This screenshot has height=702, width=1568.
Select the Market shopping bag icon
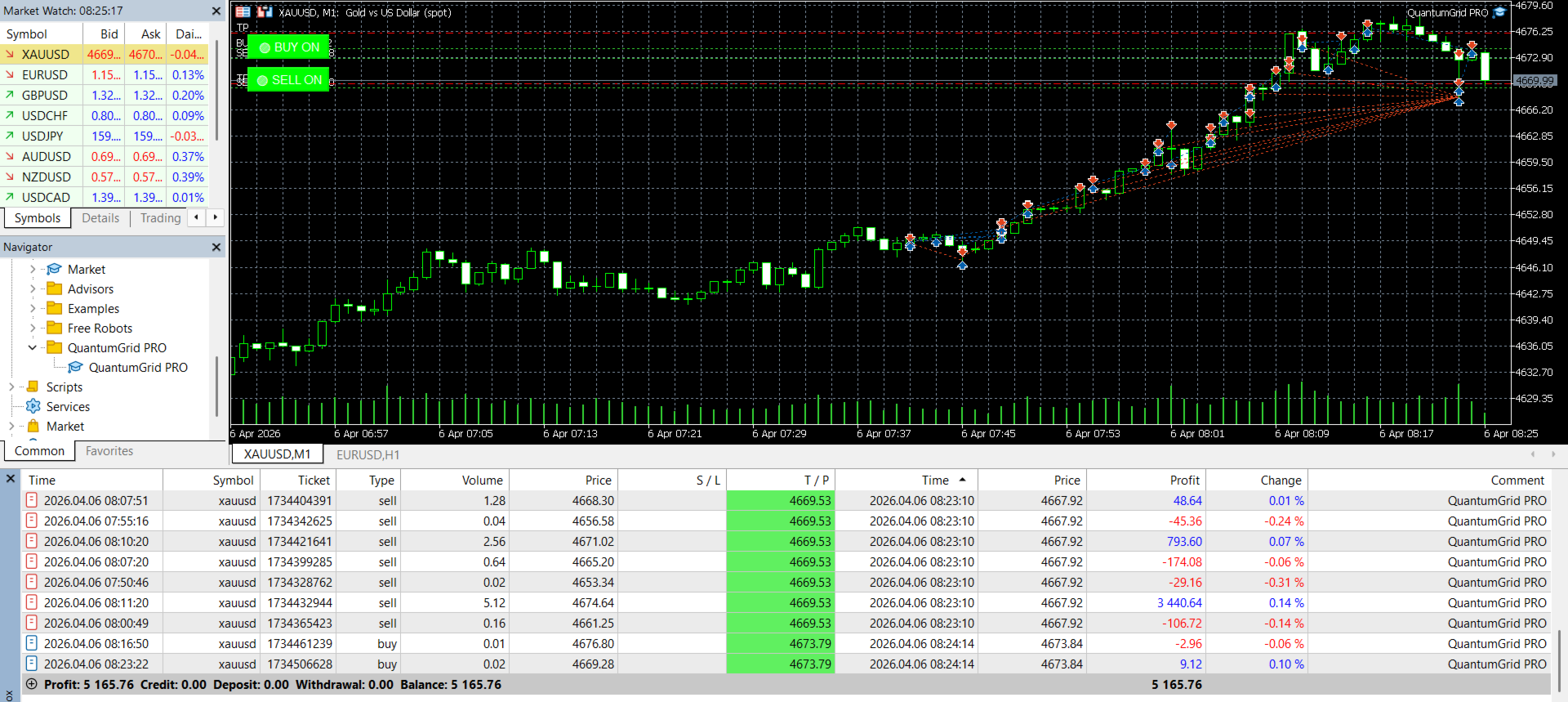tap(33, 426)
